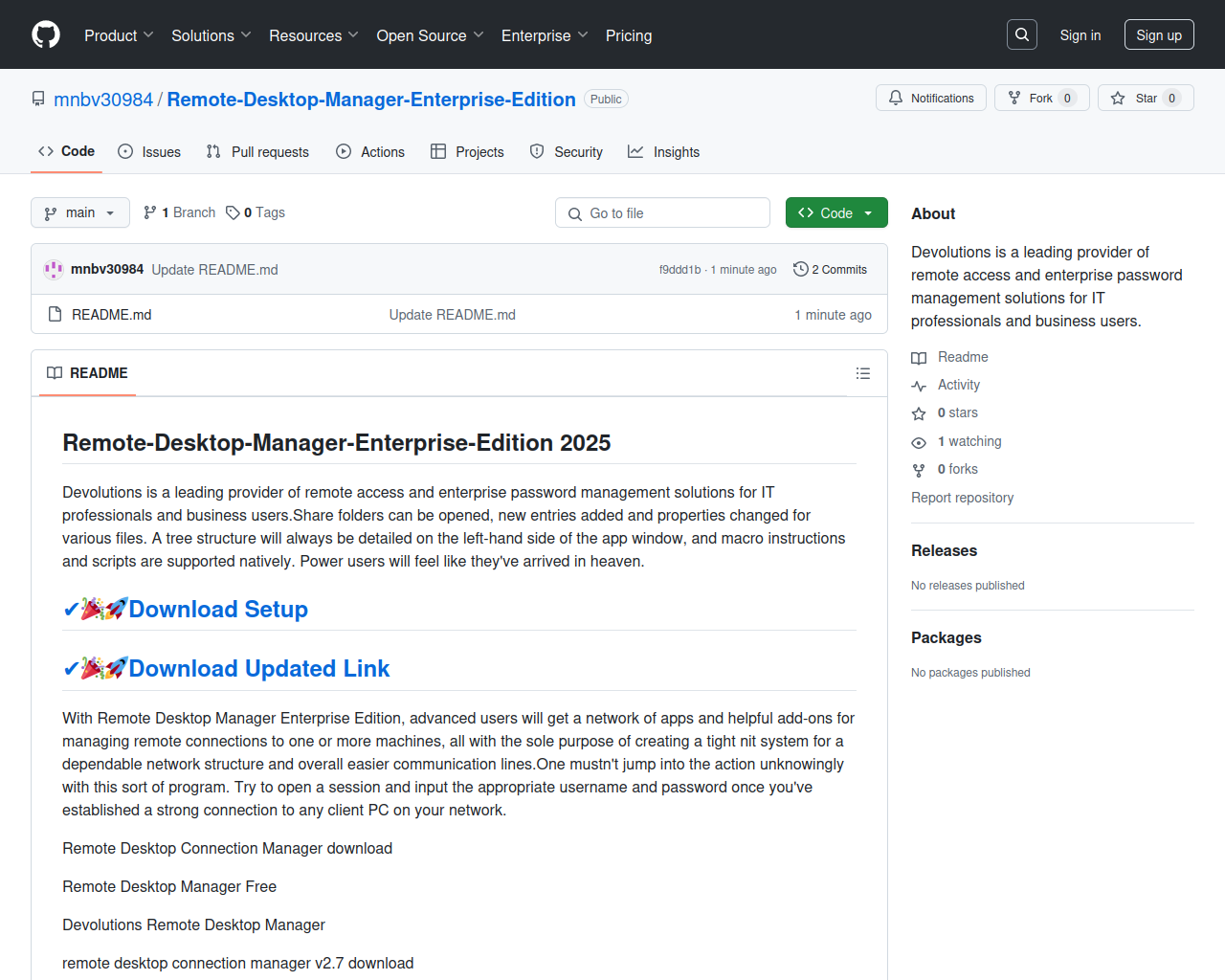This screenshot has width=1225, height=980.
Task: Open commit hash f9ddd1b
Action: [679, 270]
